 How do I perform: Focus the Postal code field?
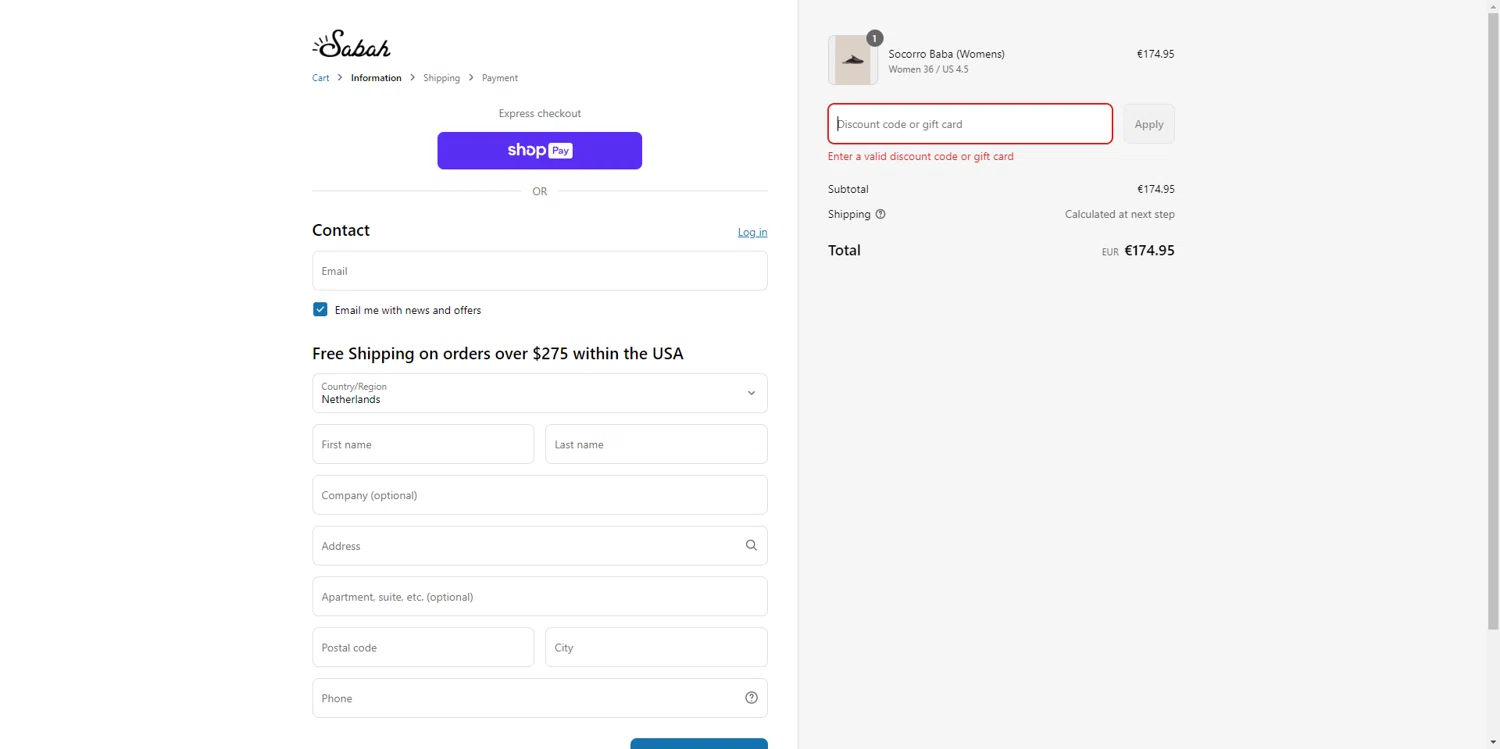coord(423,647)
